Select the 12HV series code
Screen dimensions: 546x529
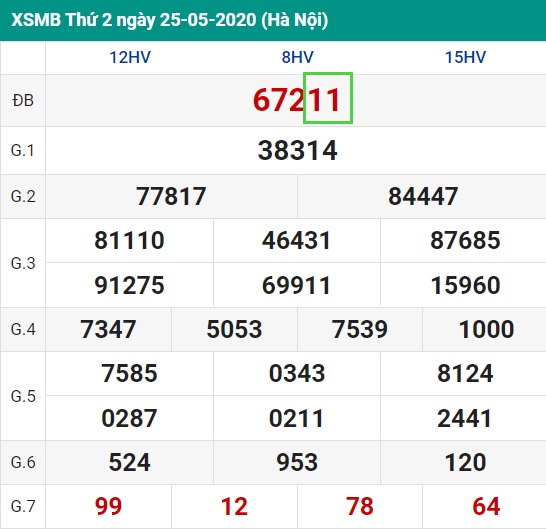(130, 57)
